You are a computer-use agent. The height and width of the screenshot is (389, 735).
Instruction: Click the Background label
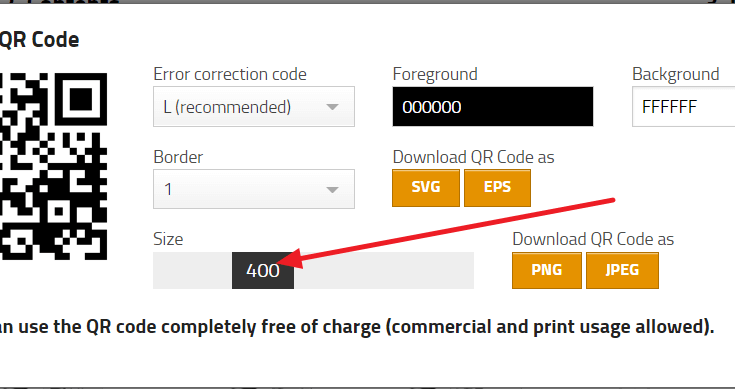coord(675,74)
